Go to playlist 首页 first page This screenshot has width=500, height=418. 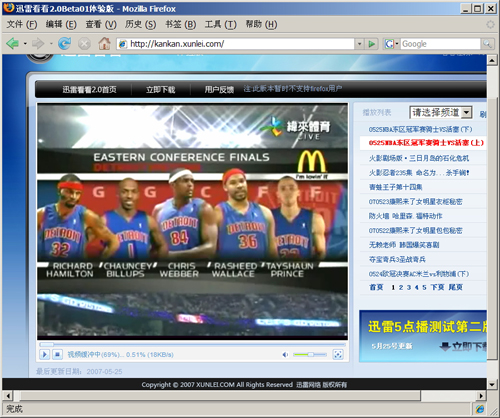coord(376,287)
